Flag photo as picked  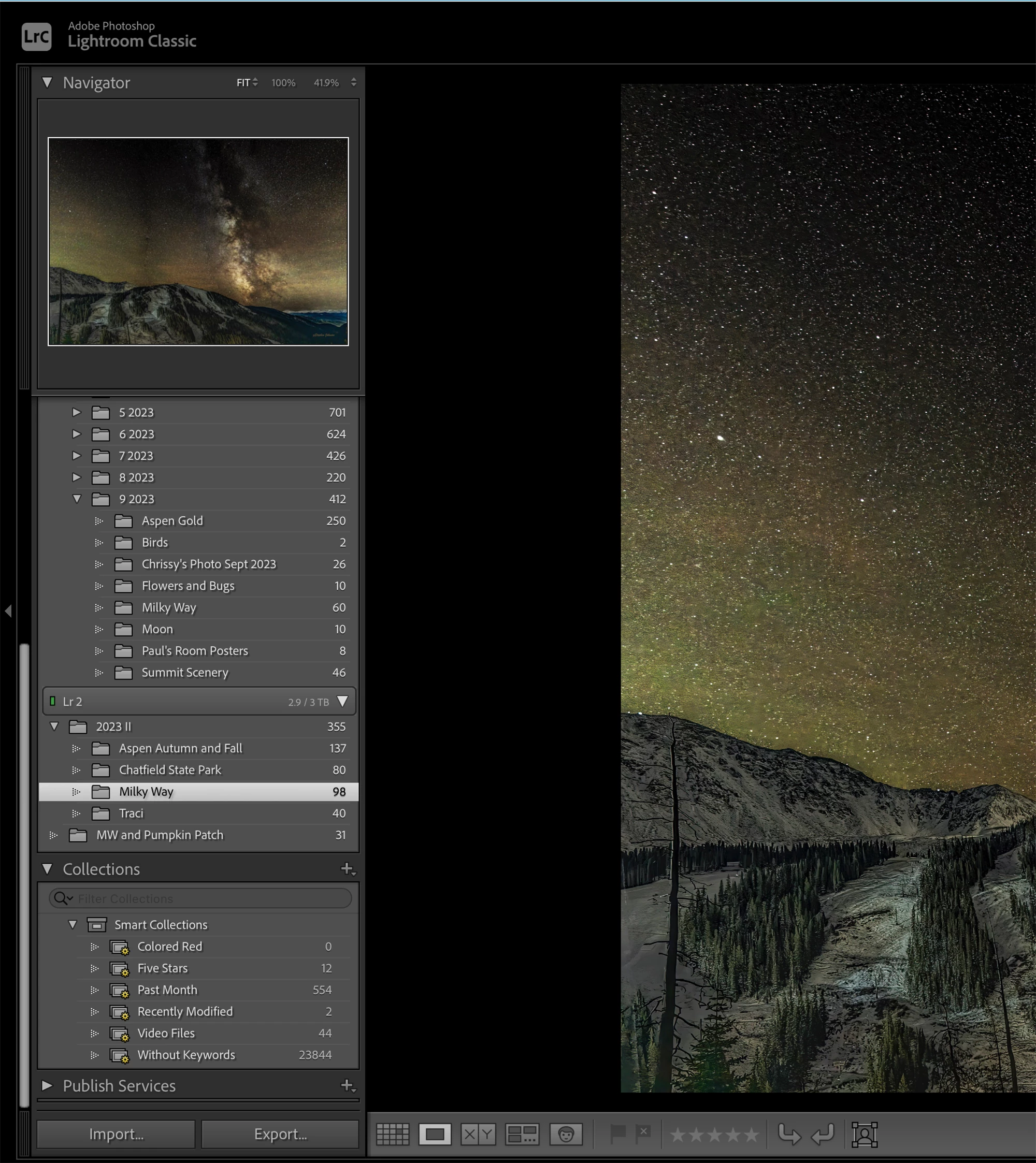tap(617, 1133)
